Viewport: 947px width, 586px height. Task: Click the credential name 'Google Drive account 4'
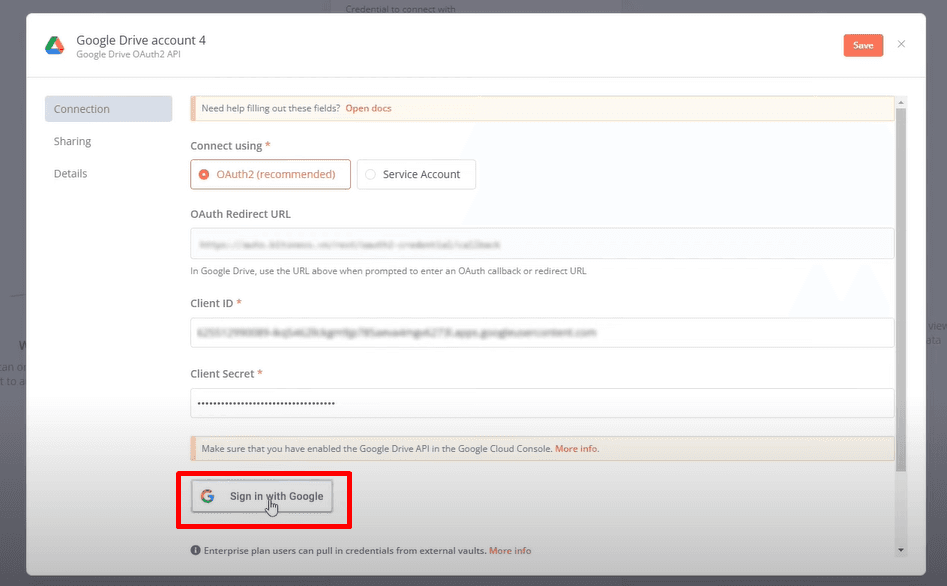[141, 40]
